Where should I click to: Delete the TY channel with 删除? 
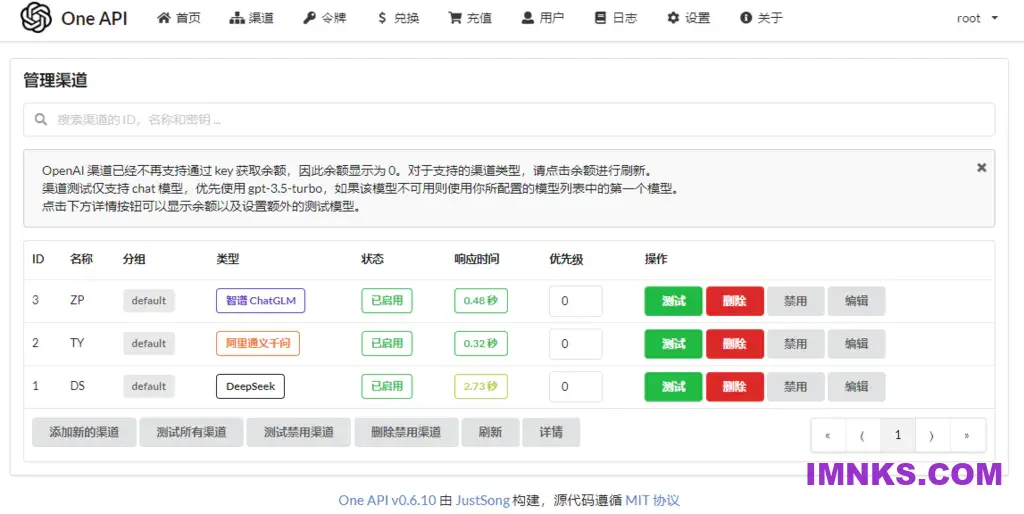pyautogui.click(x=735, y=344)
